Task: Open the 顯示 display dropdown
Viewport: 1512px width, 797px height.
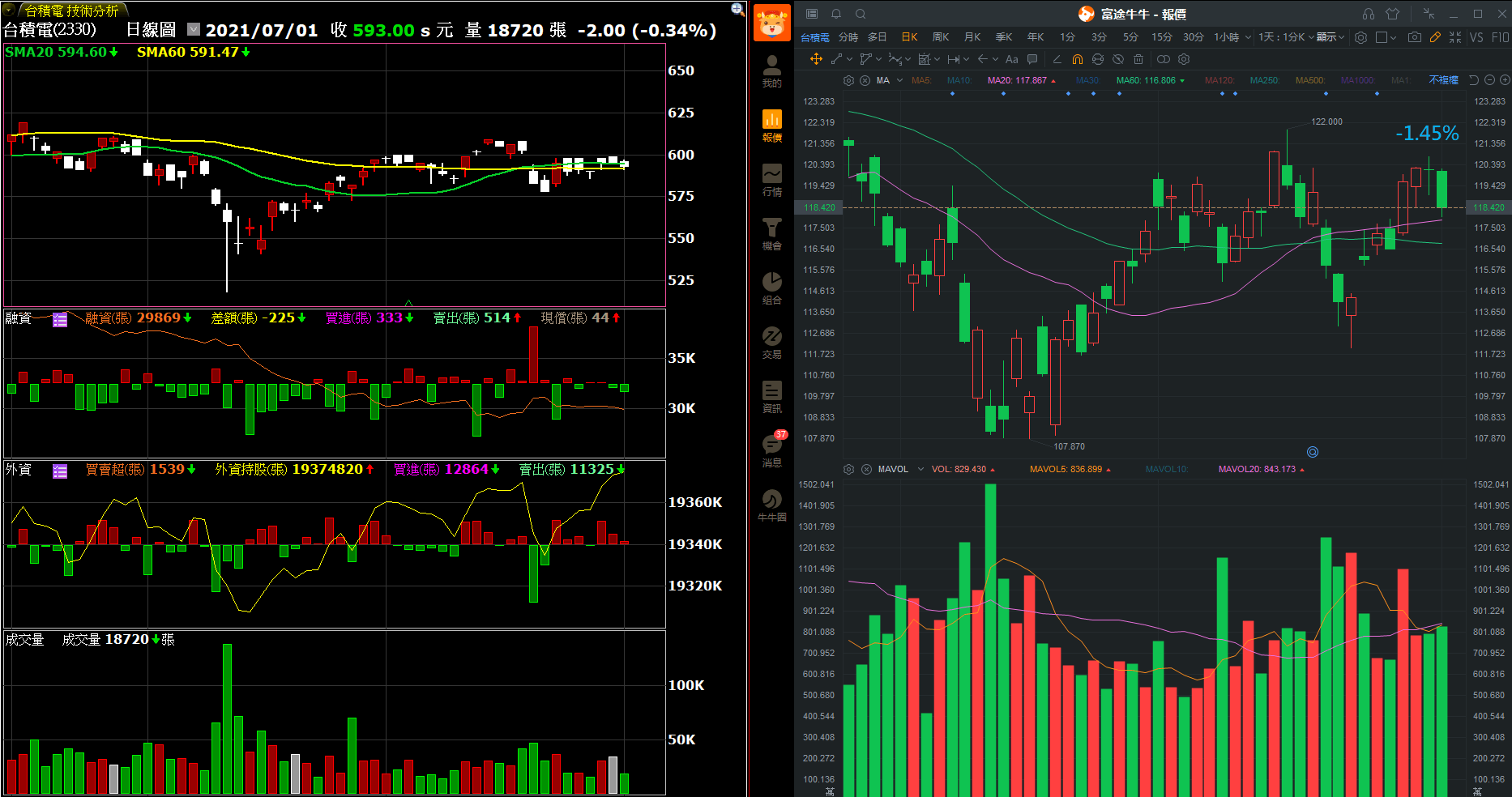Action: (1330, 37)
